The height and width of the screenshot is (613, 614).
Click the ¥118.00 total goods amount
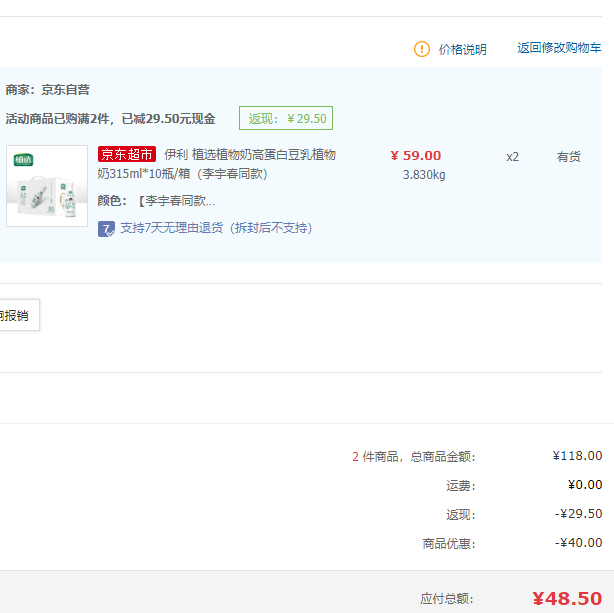point(577,456)
